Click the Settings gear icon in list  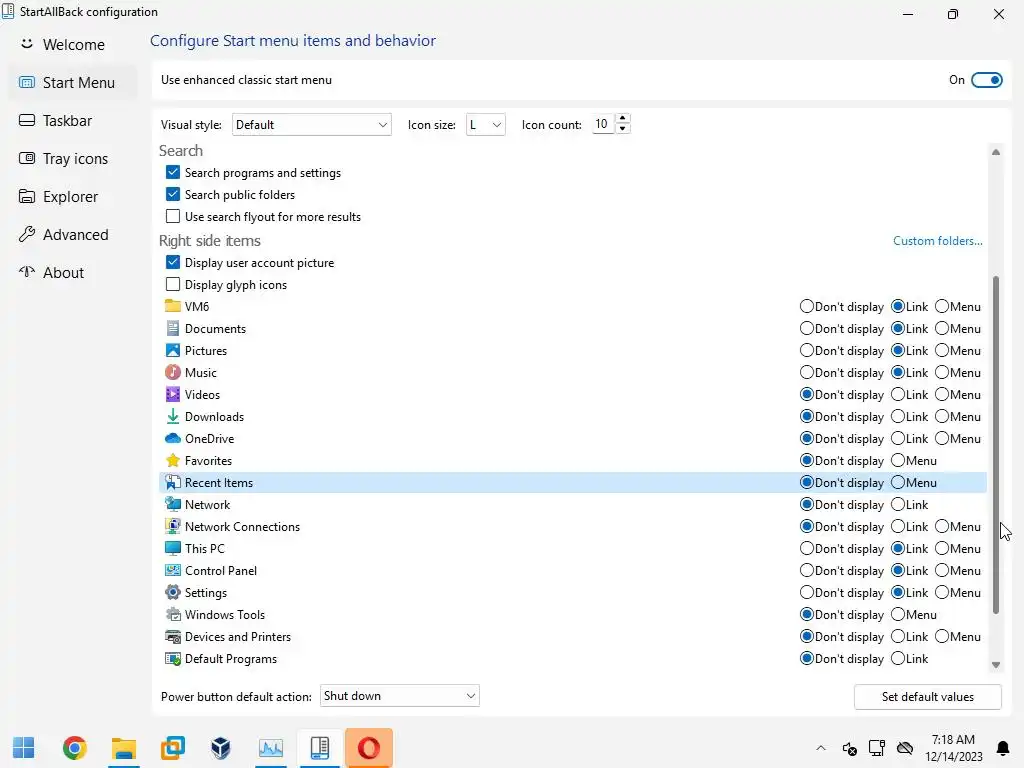172,592
